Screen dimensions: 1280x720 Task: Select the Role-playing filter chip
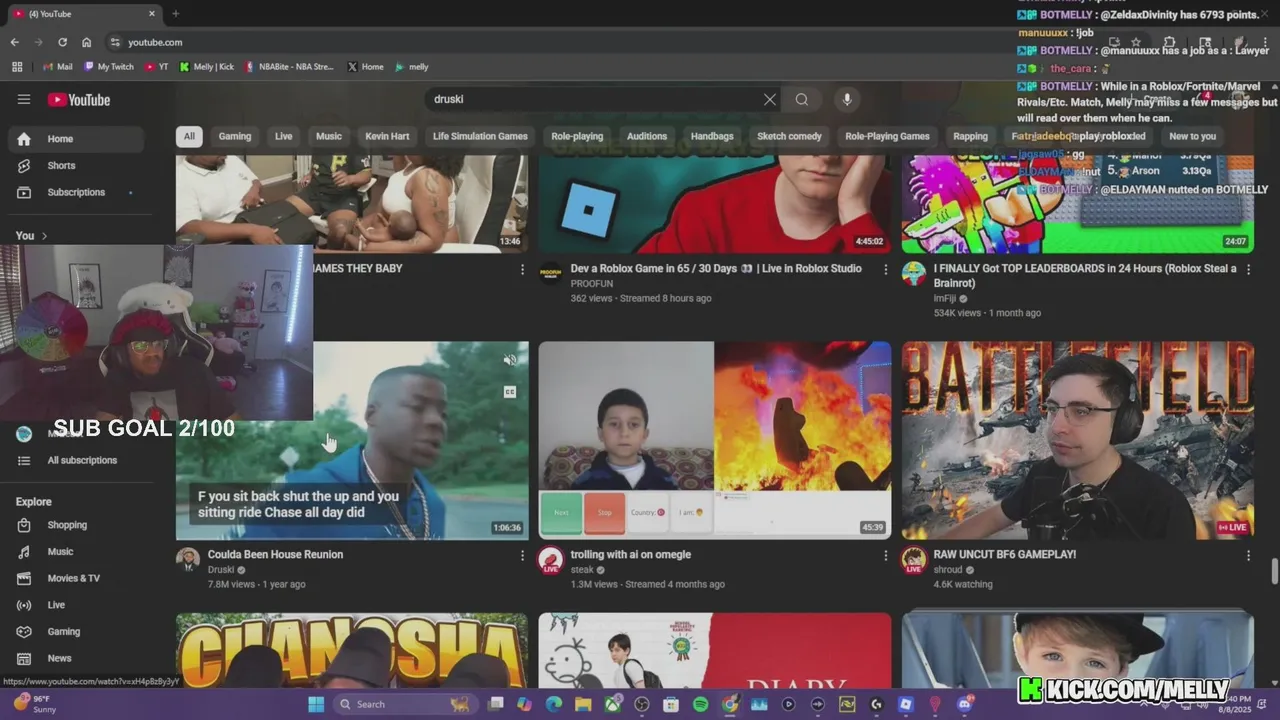point(577,136)
